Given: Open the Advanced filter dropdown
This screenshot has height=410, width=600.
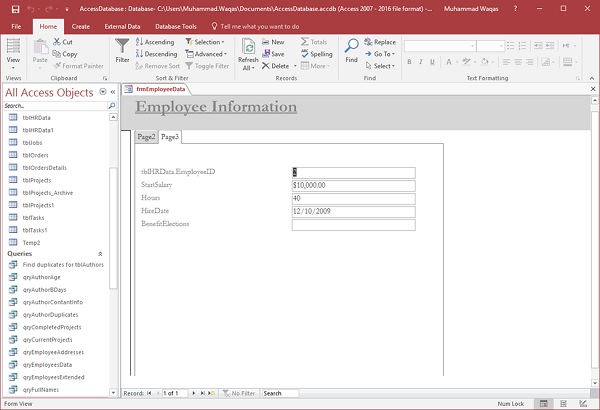Looking at the screenshot, I should coord(209,54).
